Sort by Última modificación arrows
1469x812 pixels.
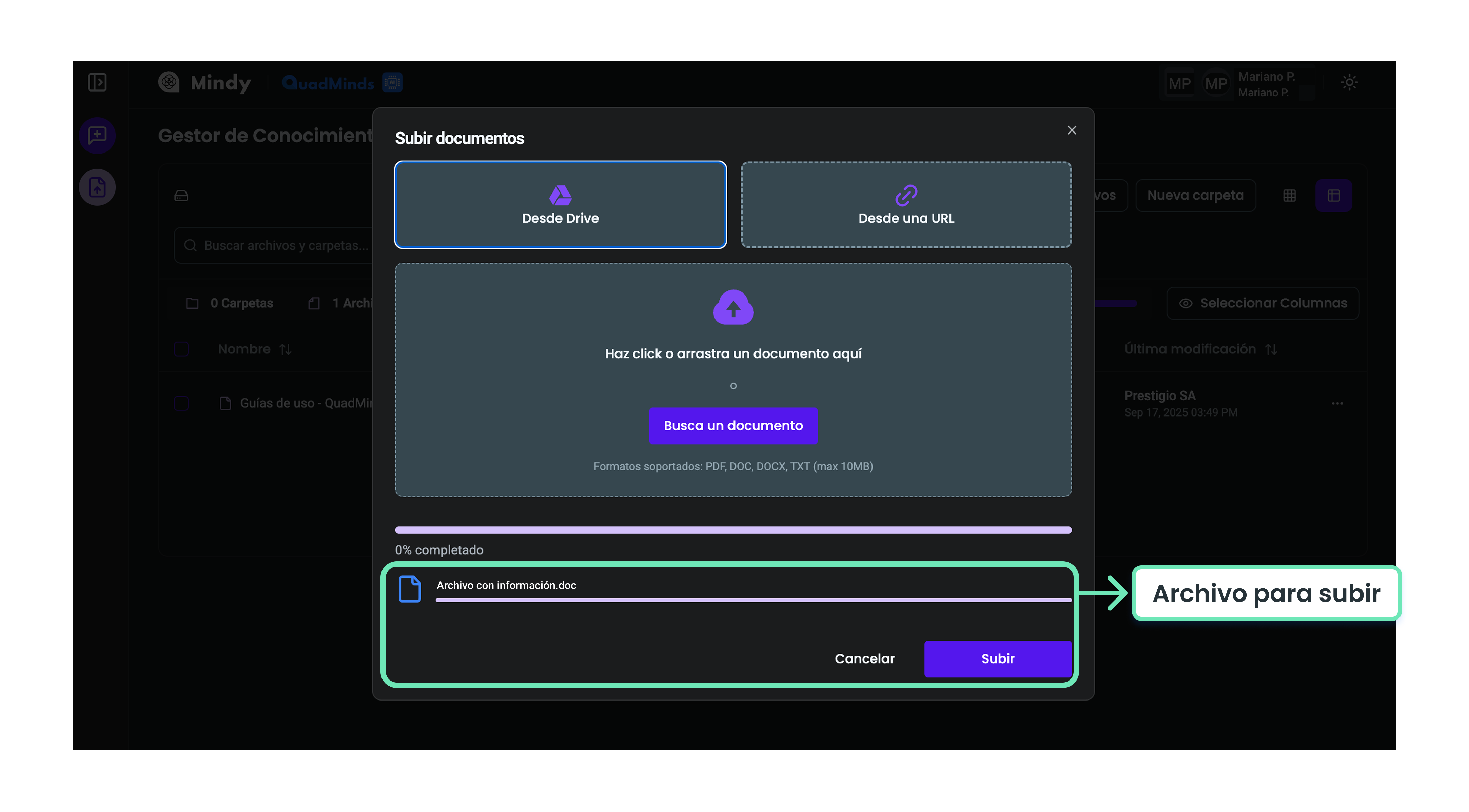pyautogui.click(x=1271, y=349)
